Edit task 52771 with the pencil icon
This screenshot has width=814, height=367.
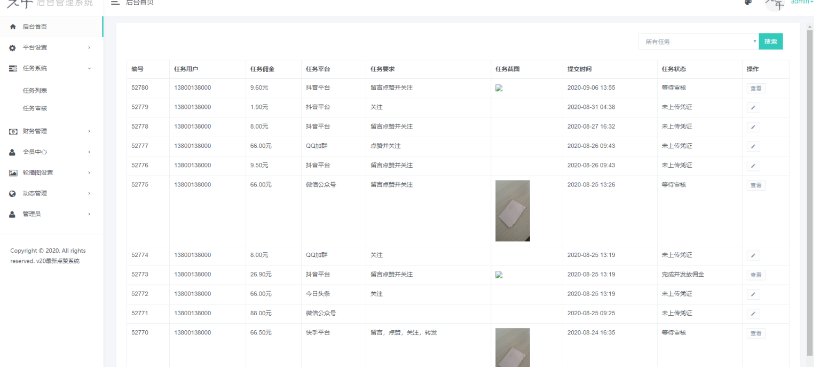(753, 314)
